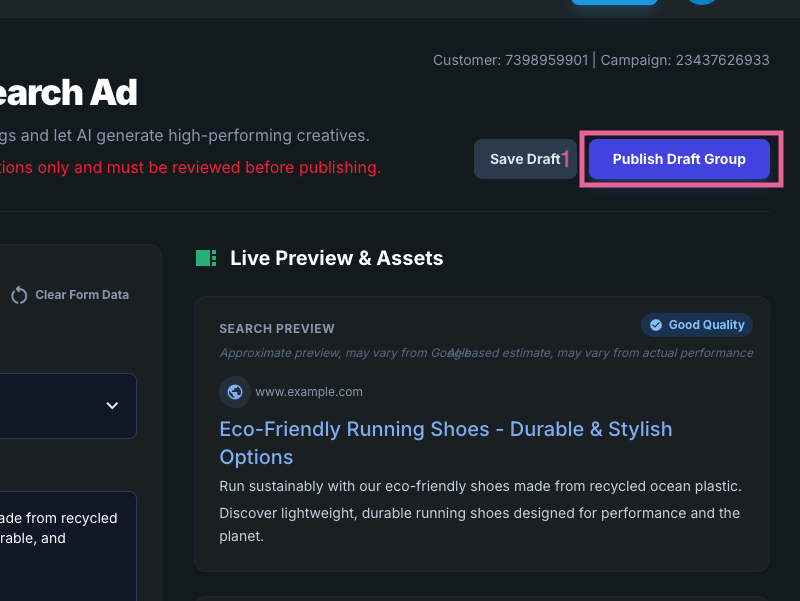Select the Campaign ID 23437626933

click(724, 60)
